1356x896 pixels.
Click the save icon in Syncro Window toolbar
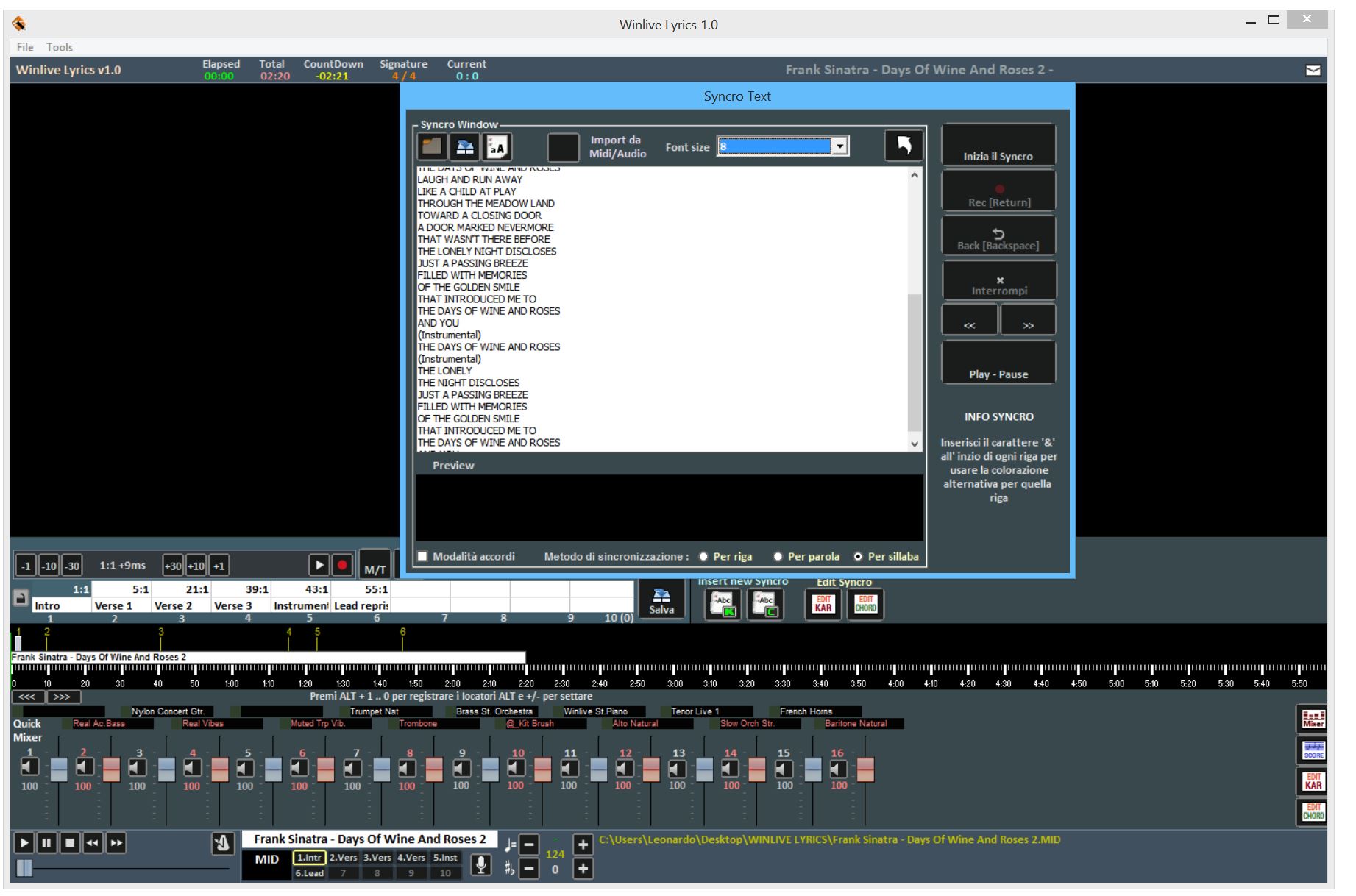pyautogui.click(x=464, y=146)
